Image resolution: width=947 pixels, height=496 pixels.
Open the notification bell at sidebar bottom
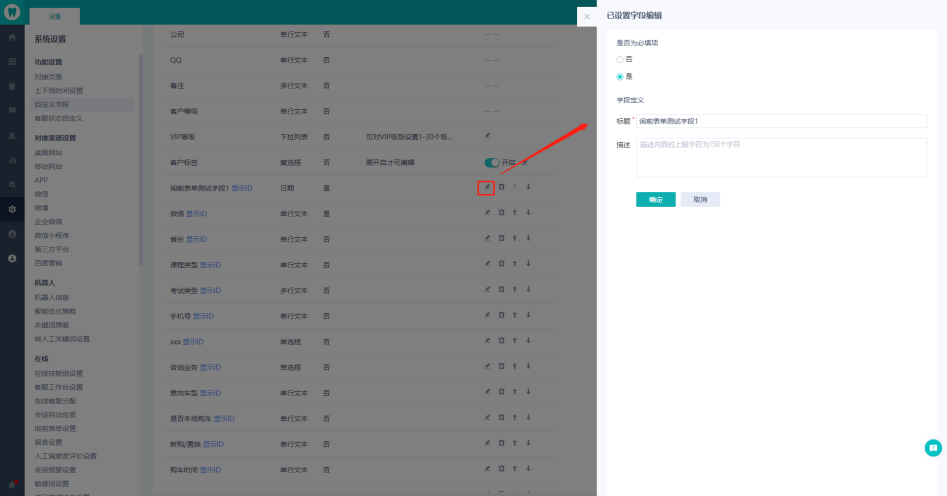pyautogui.click(x=12, y=484)
